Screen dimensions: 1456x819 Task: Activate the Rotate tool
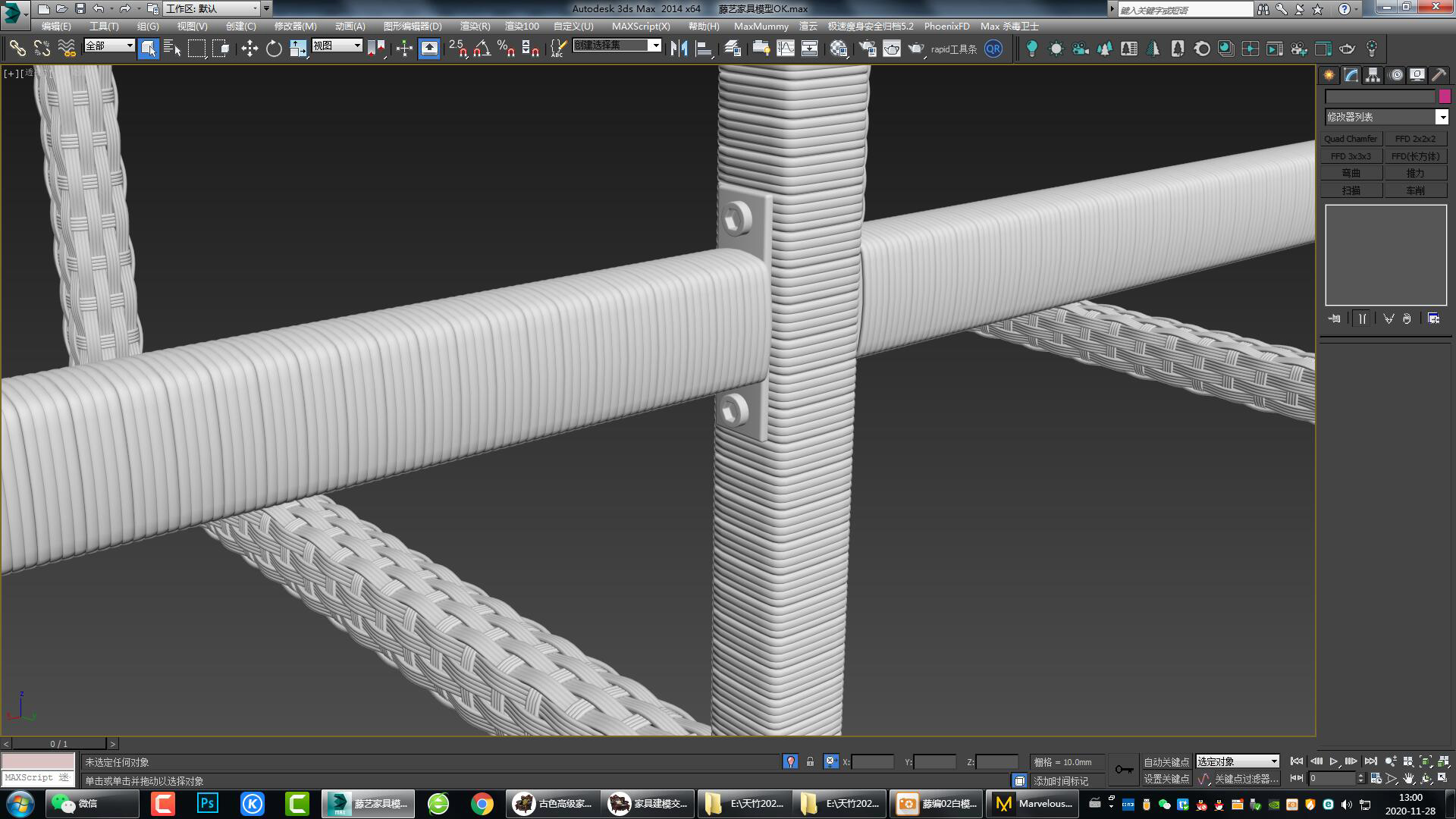point(274,49)
